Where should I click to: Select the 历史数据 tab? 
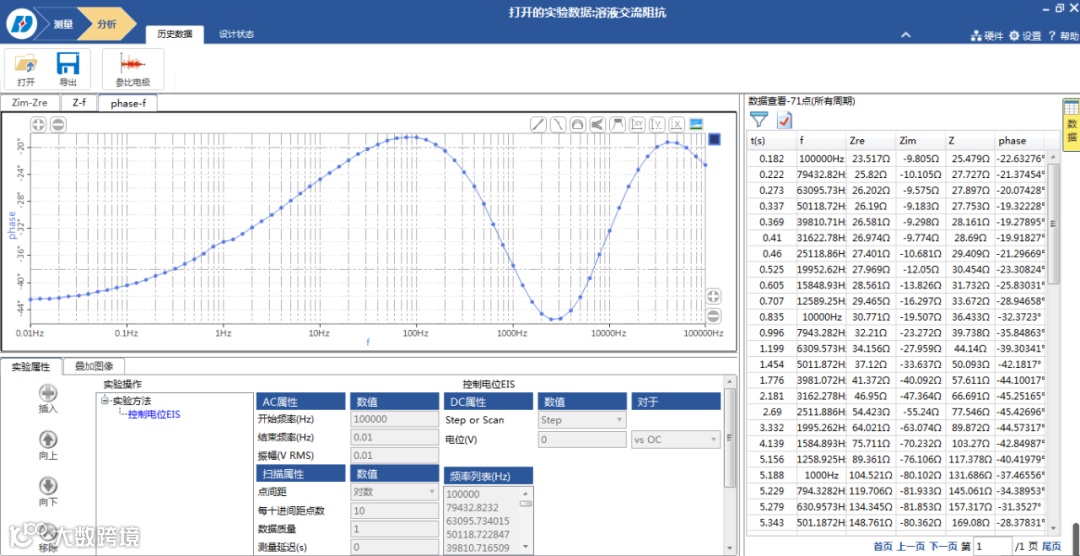(175, 34)
